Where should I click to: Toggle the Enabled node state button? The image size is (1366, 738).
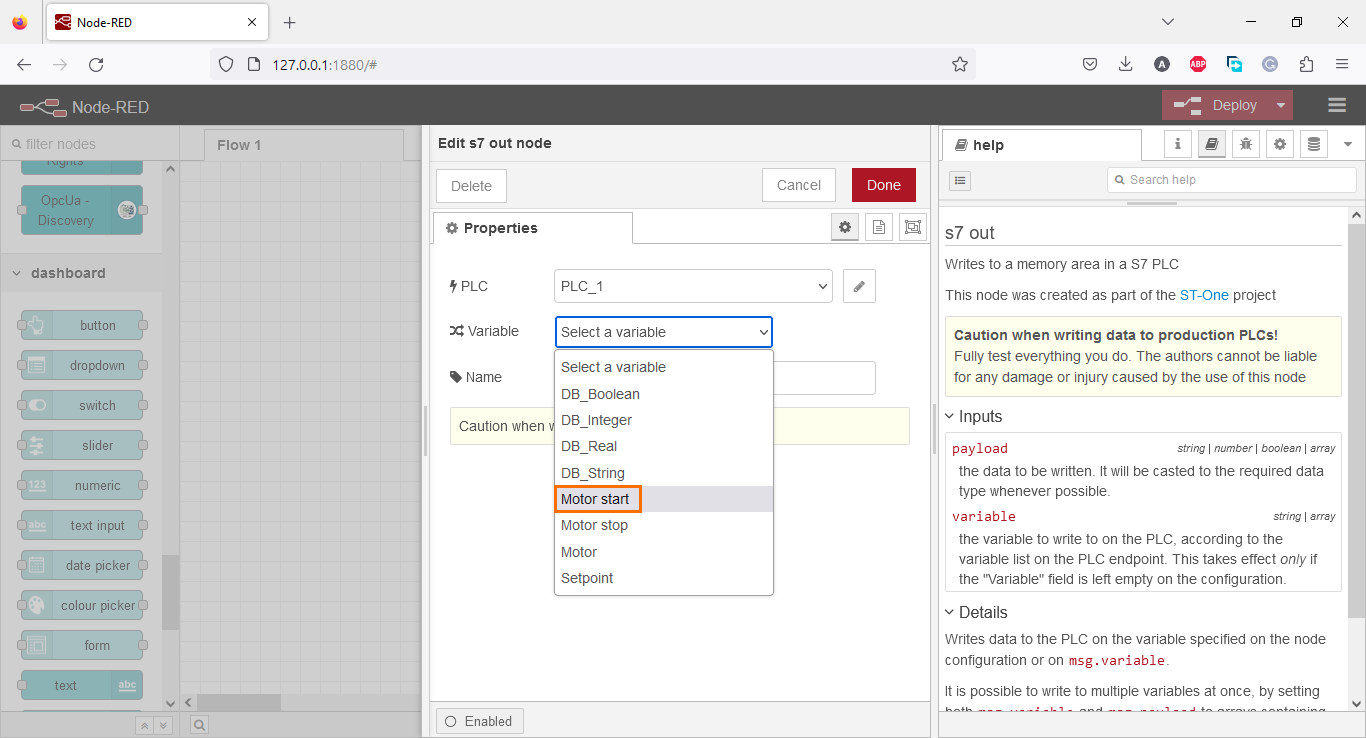pyautogui.click(x=479, y=721)
